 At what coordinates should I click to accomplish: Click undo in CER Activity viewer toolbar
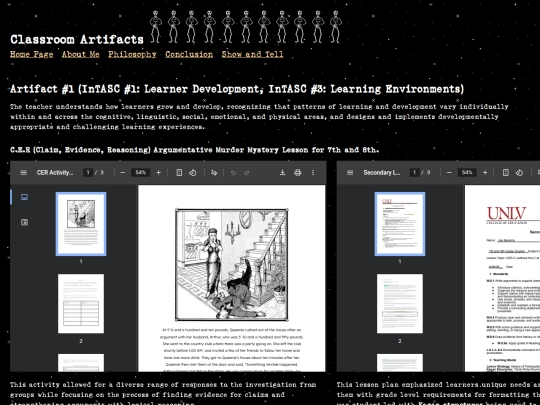(233, 173)
